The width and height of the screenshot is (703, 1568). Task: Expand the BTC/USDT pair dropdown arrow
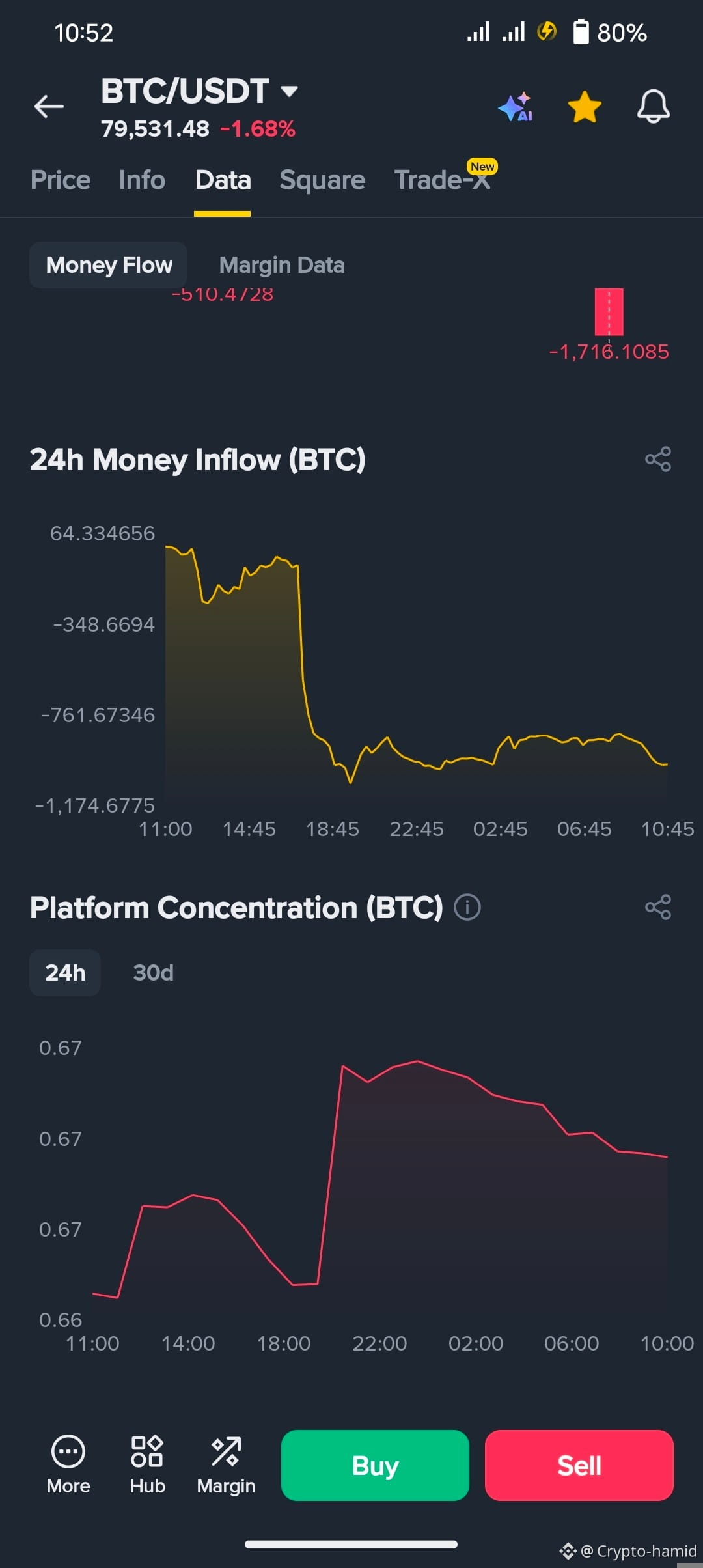[x=289, y=91]
